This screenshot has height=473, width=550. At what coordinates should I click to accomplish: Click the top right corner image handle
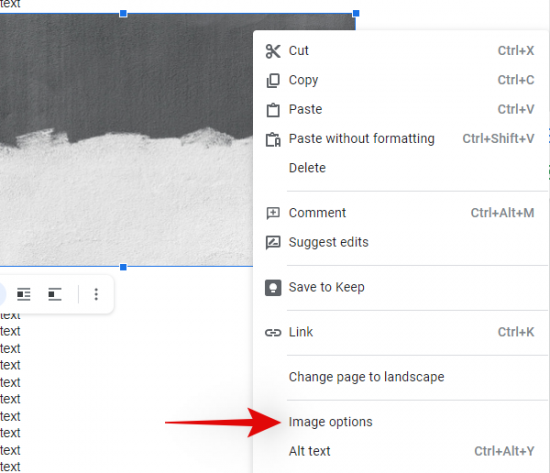tap(356, 13)
